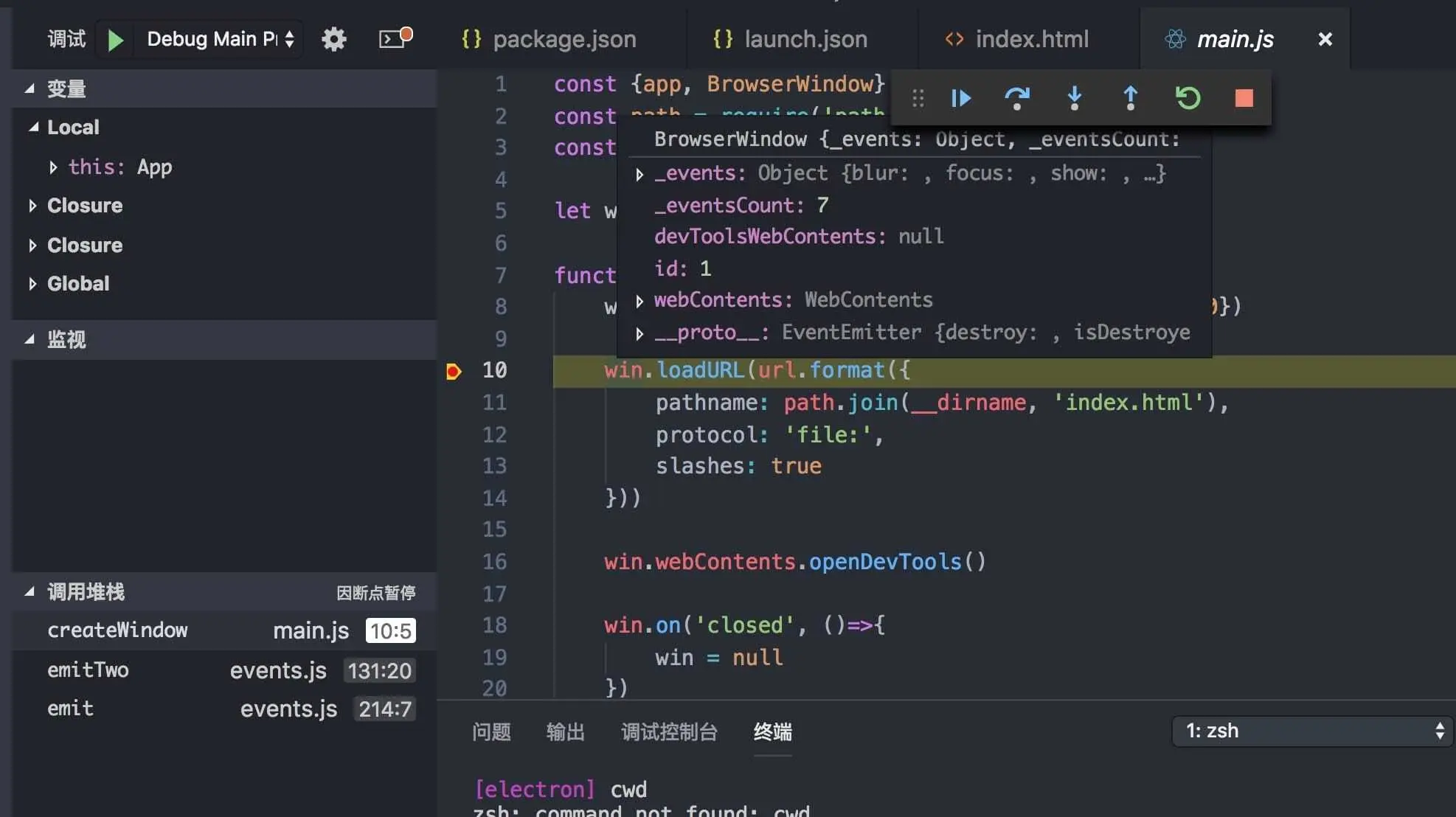Expand the webContents property in hover

(639, 301)
